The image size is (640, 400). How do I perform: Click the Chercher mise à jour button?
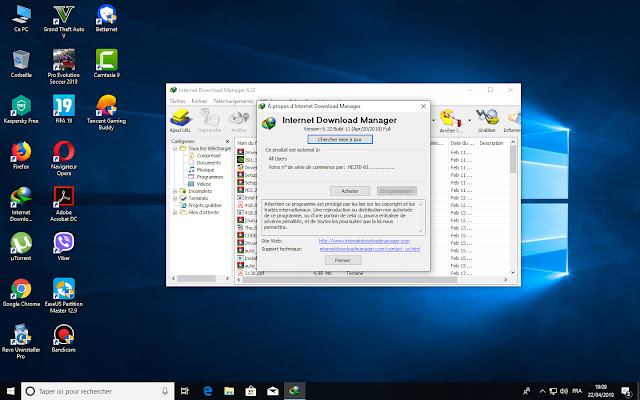pos(340,140)
